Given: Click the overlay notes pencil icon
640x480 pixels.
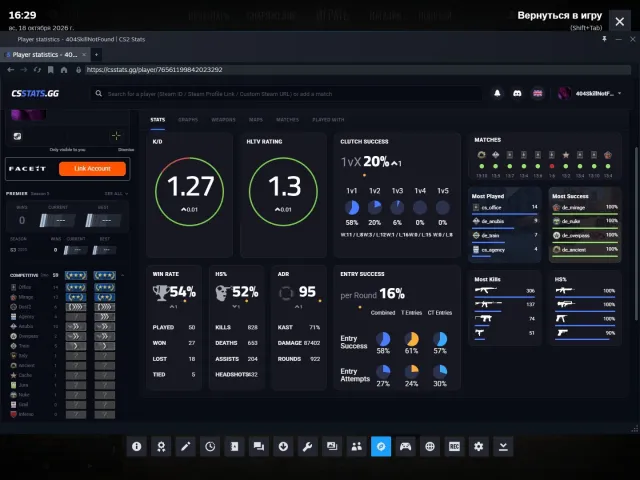Looking at the screenshot, I should 185,447.
